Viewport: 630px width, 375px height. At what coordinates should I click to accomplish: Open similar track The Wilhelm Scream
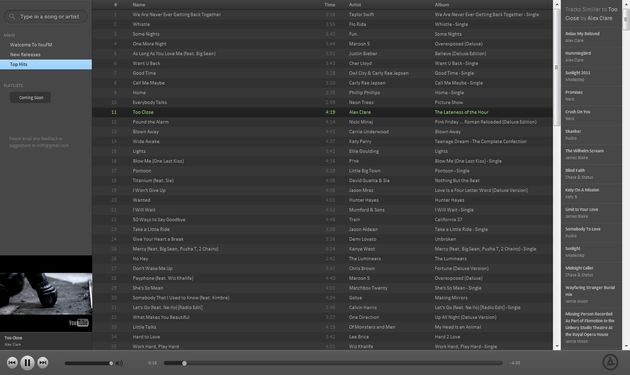(584, 151)
